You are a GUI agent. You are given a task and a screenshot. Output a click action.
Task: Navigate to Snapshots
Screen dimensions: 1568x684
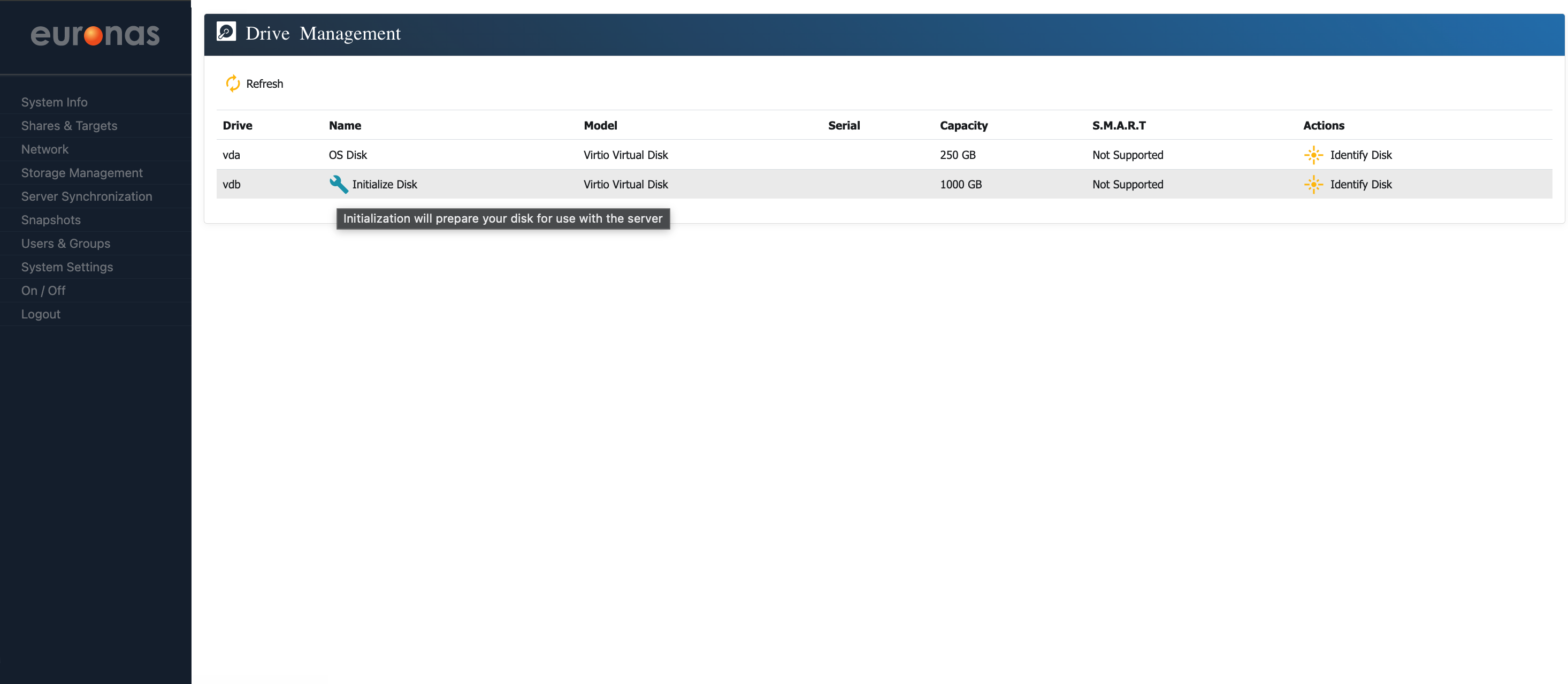50,220
